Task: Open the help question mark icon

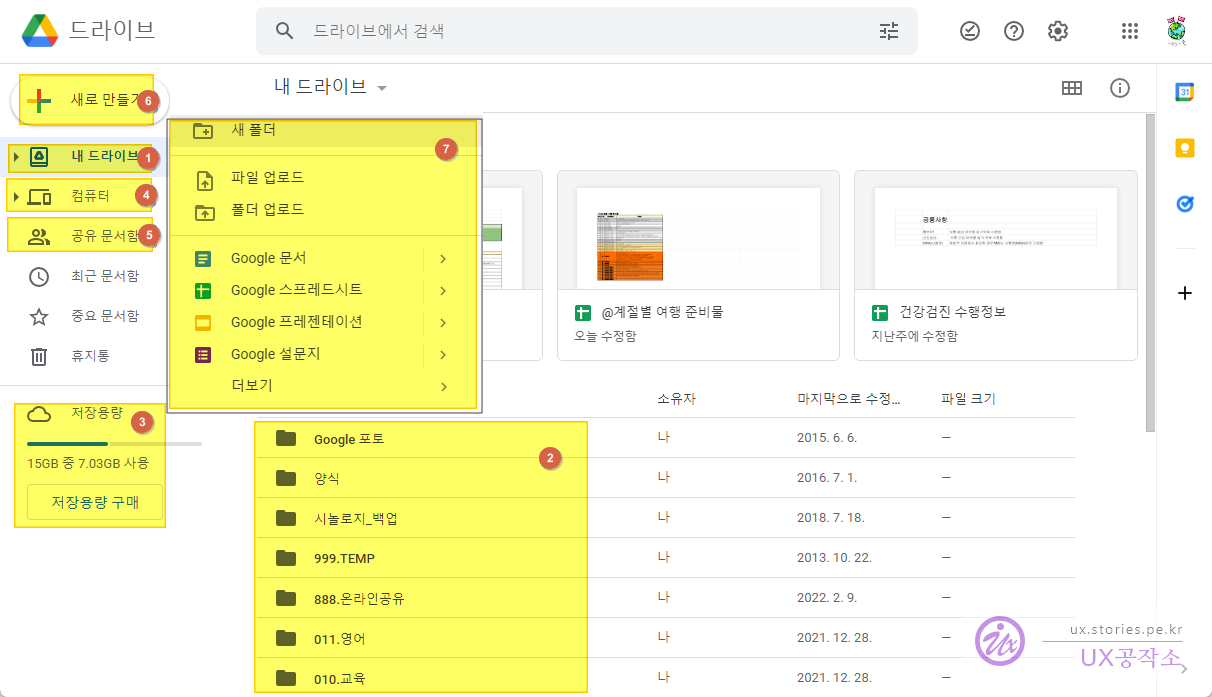Action: coord(1014,31)
